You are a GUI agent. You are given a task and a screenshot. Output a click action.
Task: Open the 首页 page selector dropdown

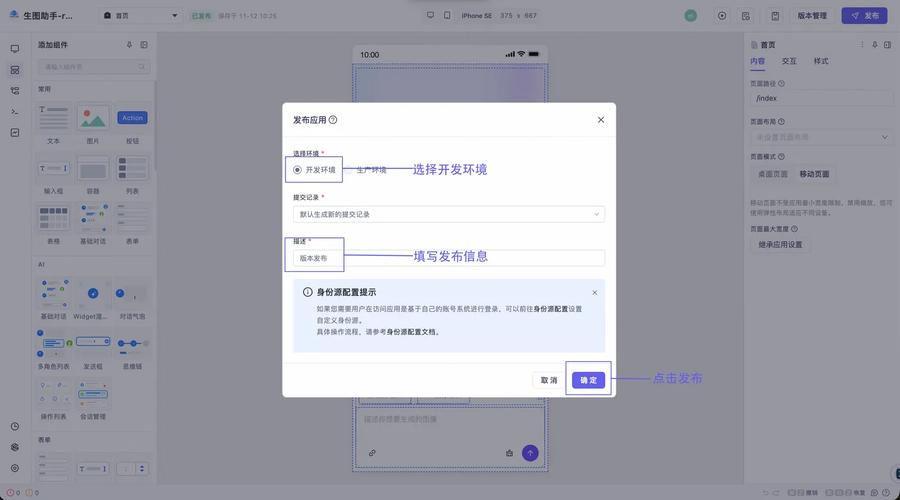(x=141, y=15)
